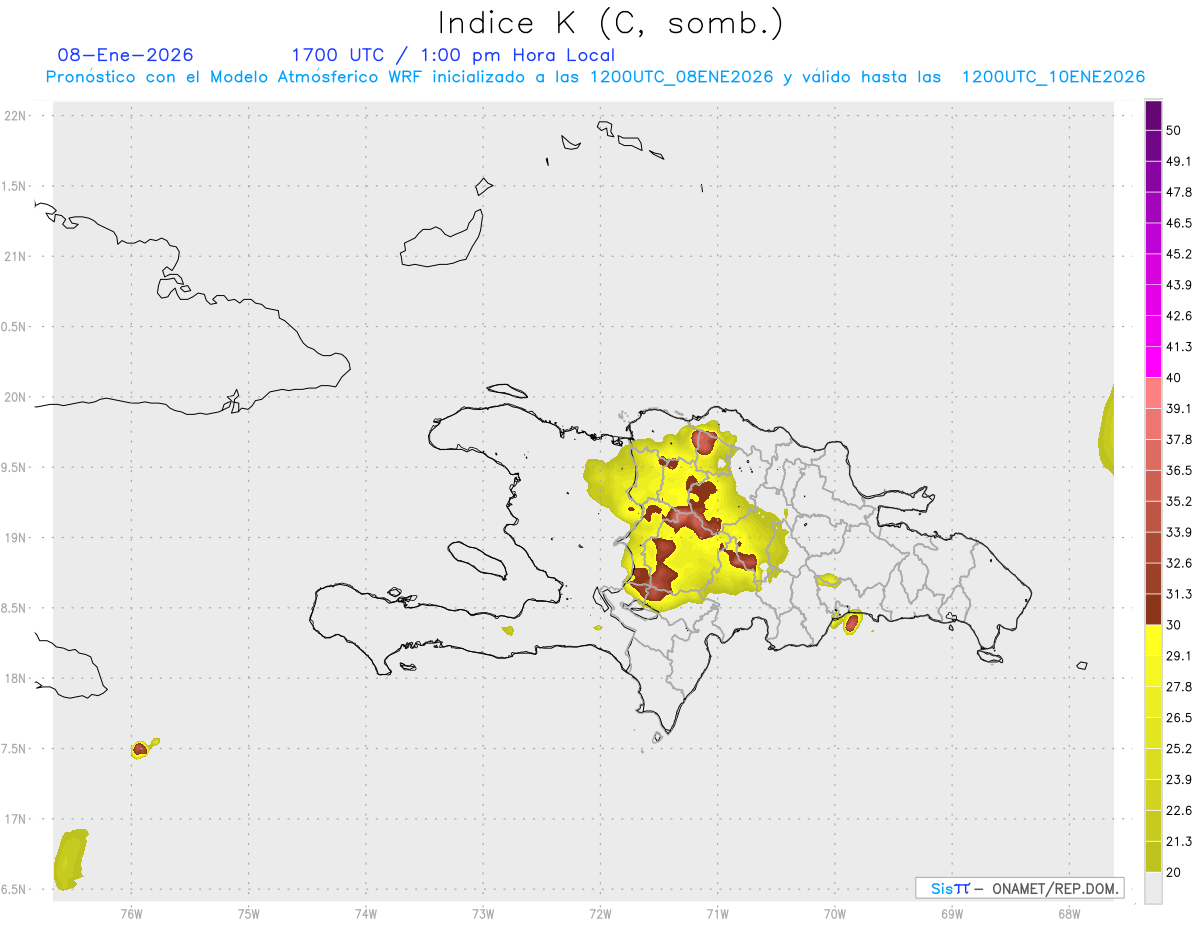The height and width of the screenshot is (927, 1200).
Task: Click the colorbar label "23.9"
Action: pyautogui.click(x=1179, y=779)
